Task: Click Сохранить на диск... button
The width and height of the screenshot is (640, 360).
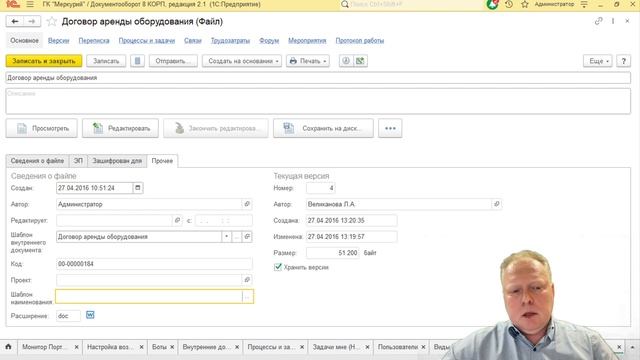Action: click(x=323, y=128)
